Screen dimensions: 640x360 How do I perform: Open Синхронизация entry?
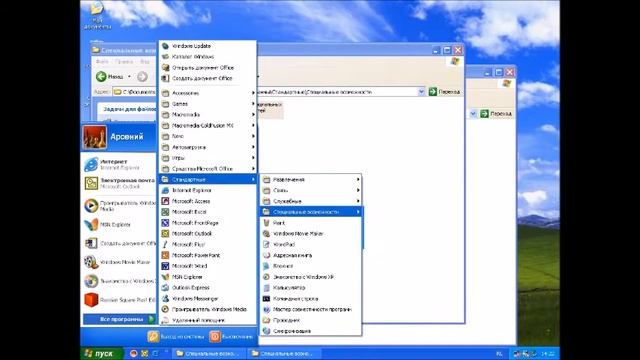[311, 331]
